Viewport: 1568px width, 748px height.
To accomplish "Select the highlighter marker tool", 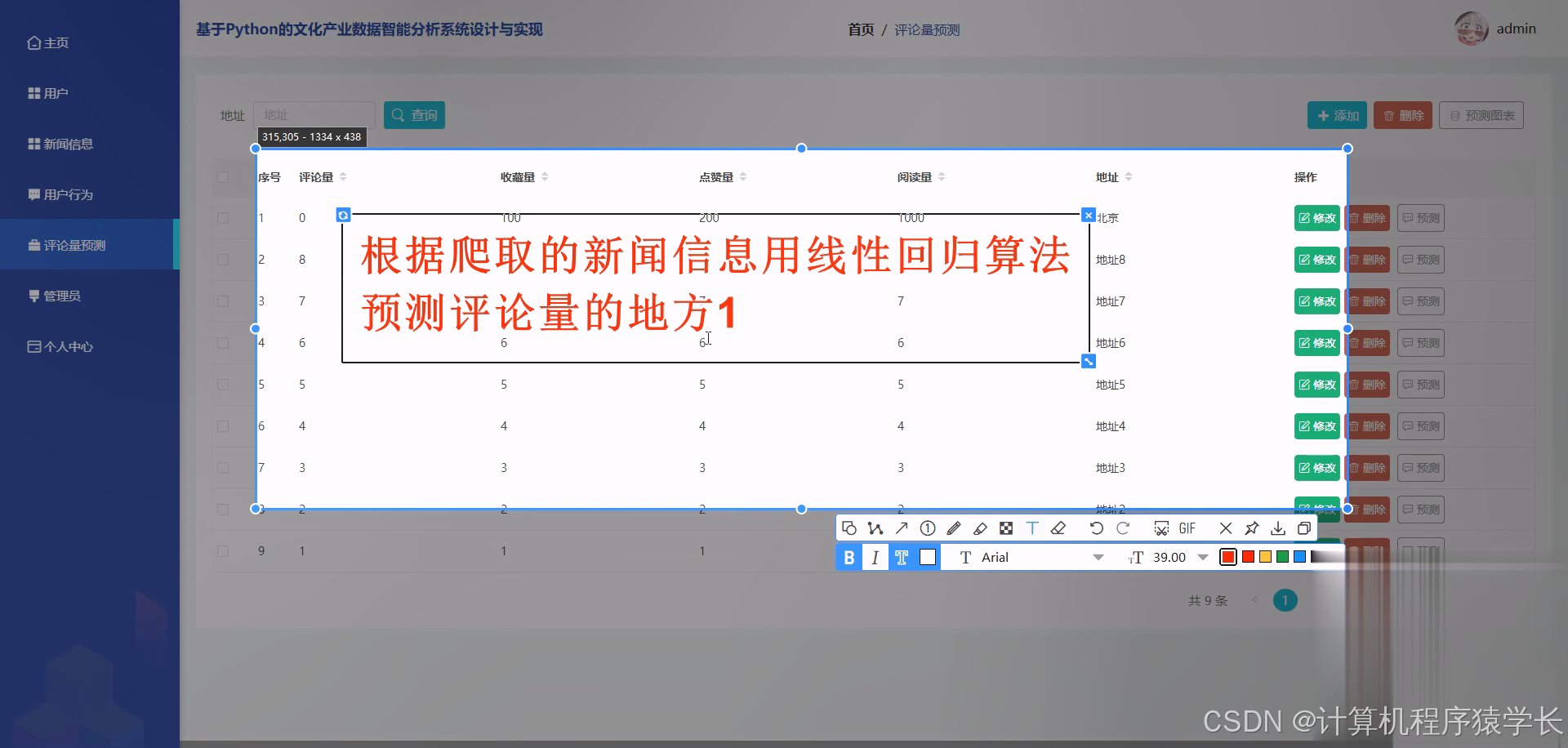I will [x=980, y=528].
